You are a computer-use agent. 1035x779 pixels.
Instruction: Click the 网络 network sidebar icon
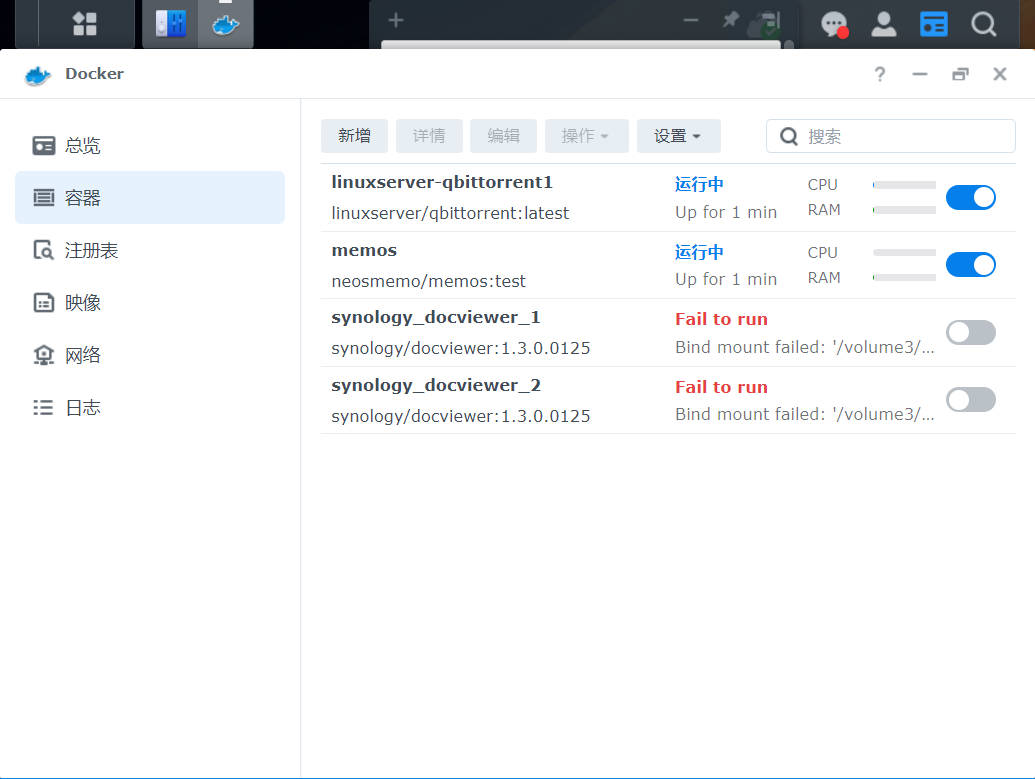point(44,355)
